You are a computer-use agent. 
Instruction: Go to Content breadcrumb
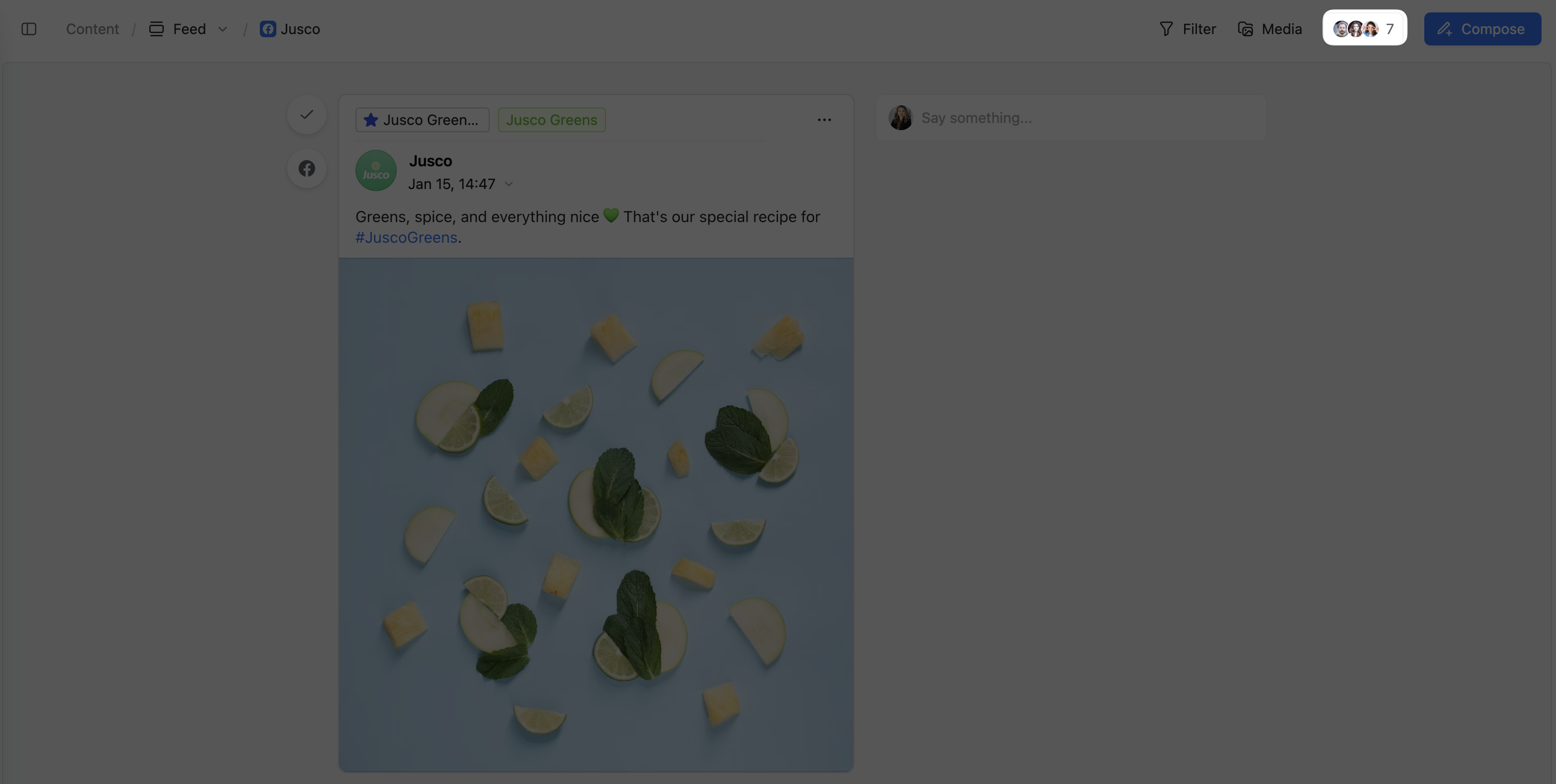[x=92, y=29]
